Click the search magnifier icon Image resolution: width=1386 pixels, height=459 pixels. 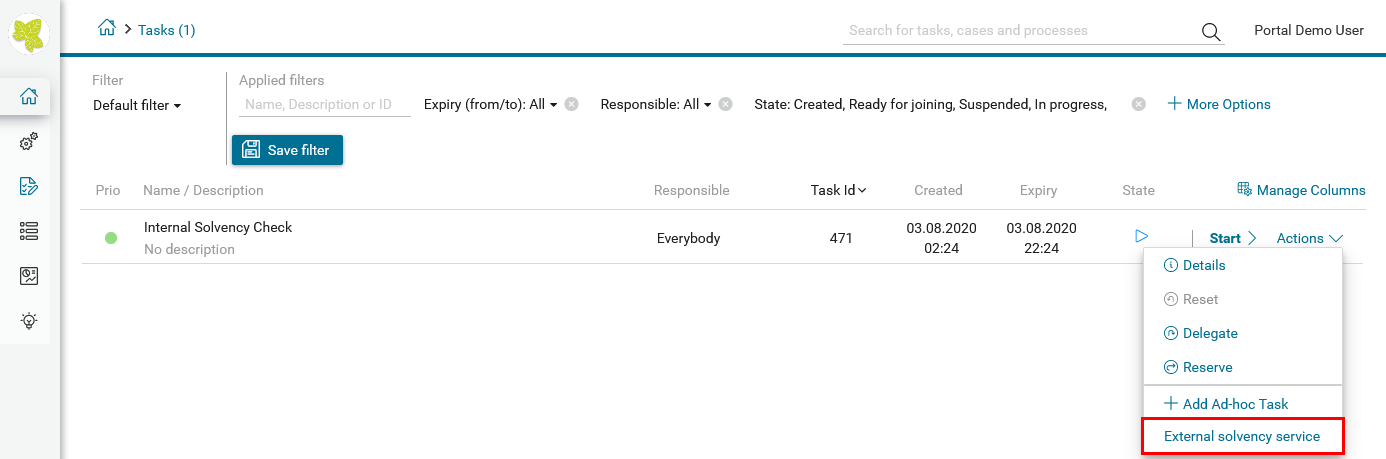pyautogui.click(x=1211, y=32)
